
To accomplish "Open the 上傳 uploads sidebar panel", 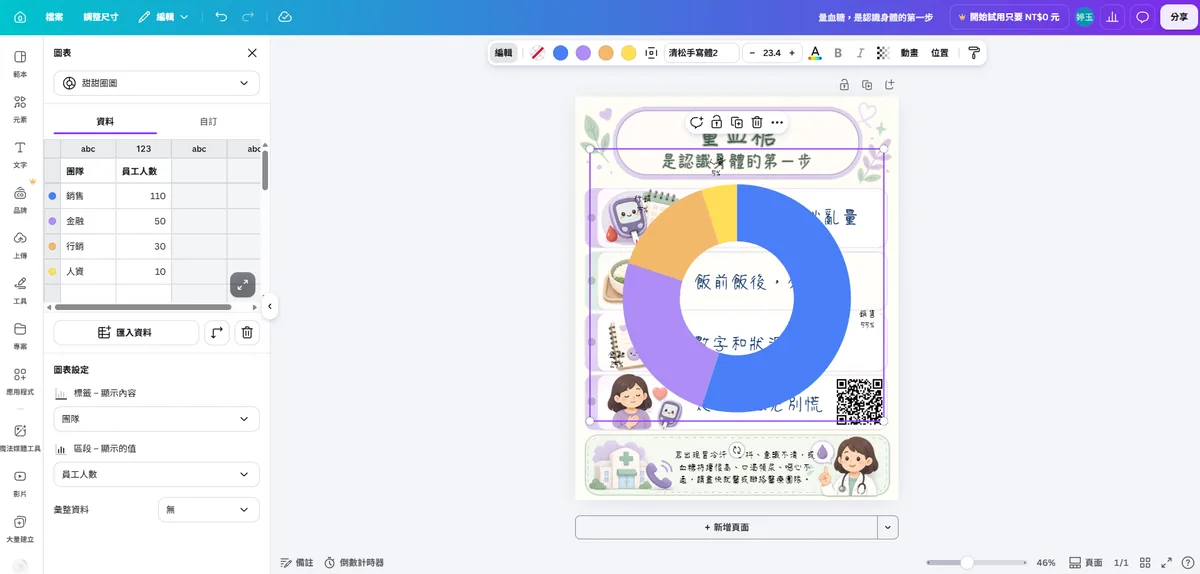I will pyautogui.click(x=20, y=245).
